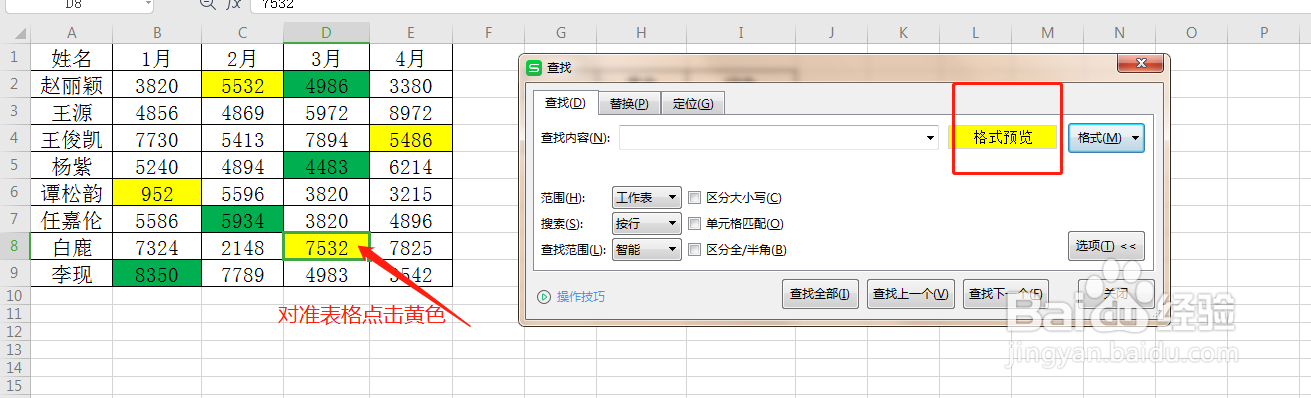Image resolution: width=1311 pixels, height=398 pixels.
Task: Click the name cell 赵丽颖
Action: 72,85
